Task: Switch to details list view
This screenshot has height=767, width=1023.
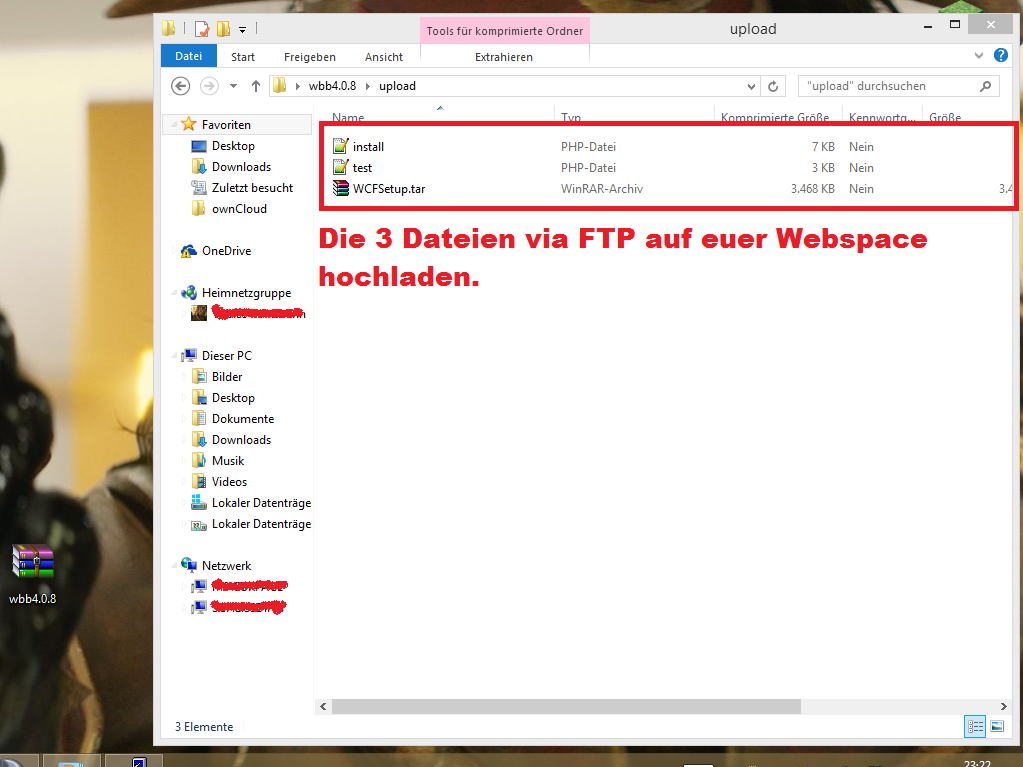Action: coord(974,726)
